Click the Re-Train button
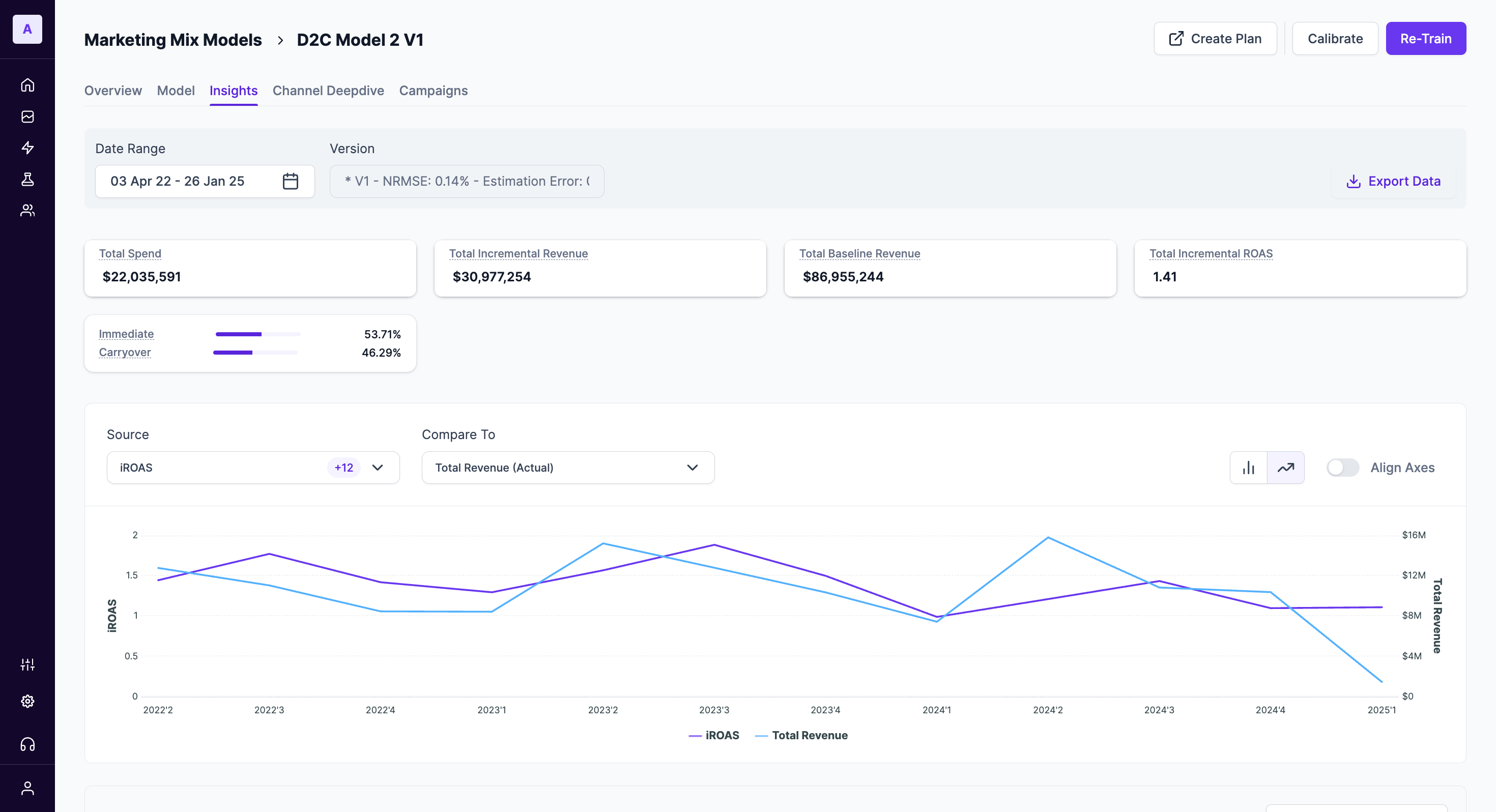1496x812 pixels. [1425, 39]
